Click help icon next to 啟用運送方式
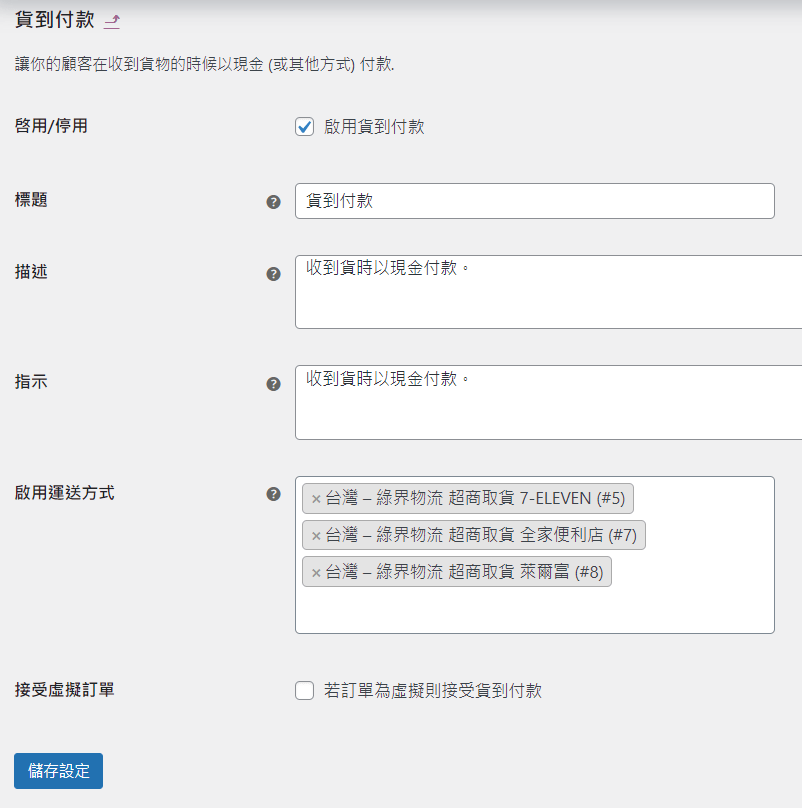 273,495
